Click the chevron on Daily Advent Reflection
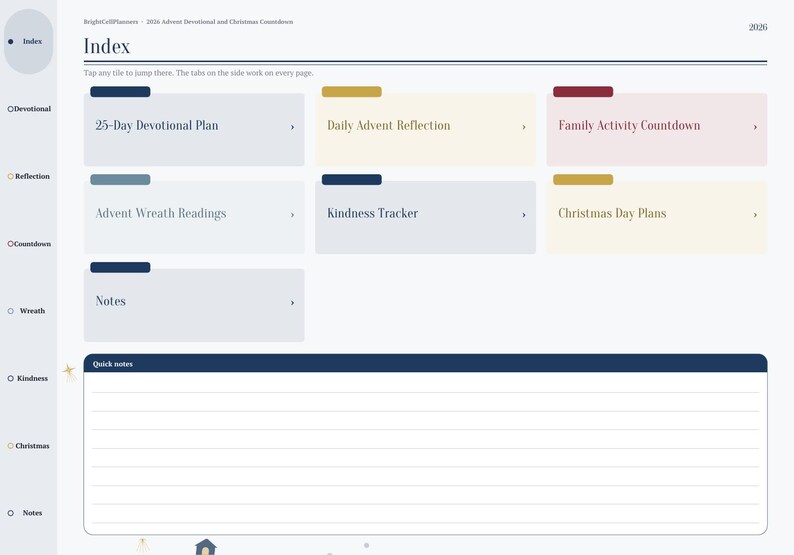The image size is (794, 555). (524, 127)
